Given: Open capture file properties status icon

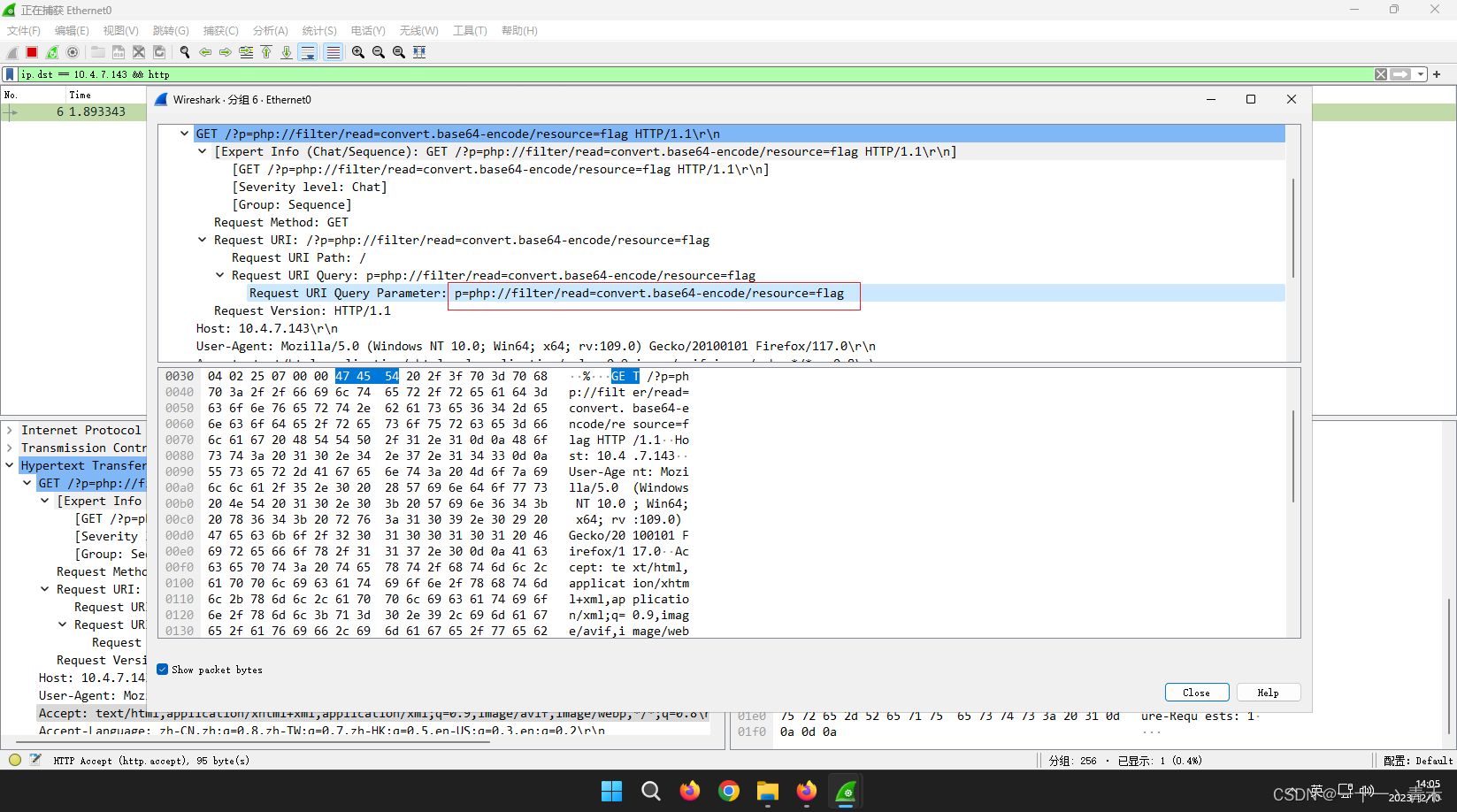Looking at the screenshot, I should tap(35, 760).
